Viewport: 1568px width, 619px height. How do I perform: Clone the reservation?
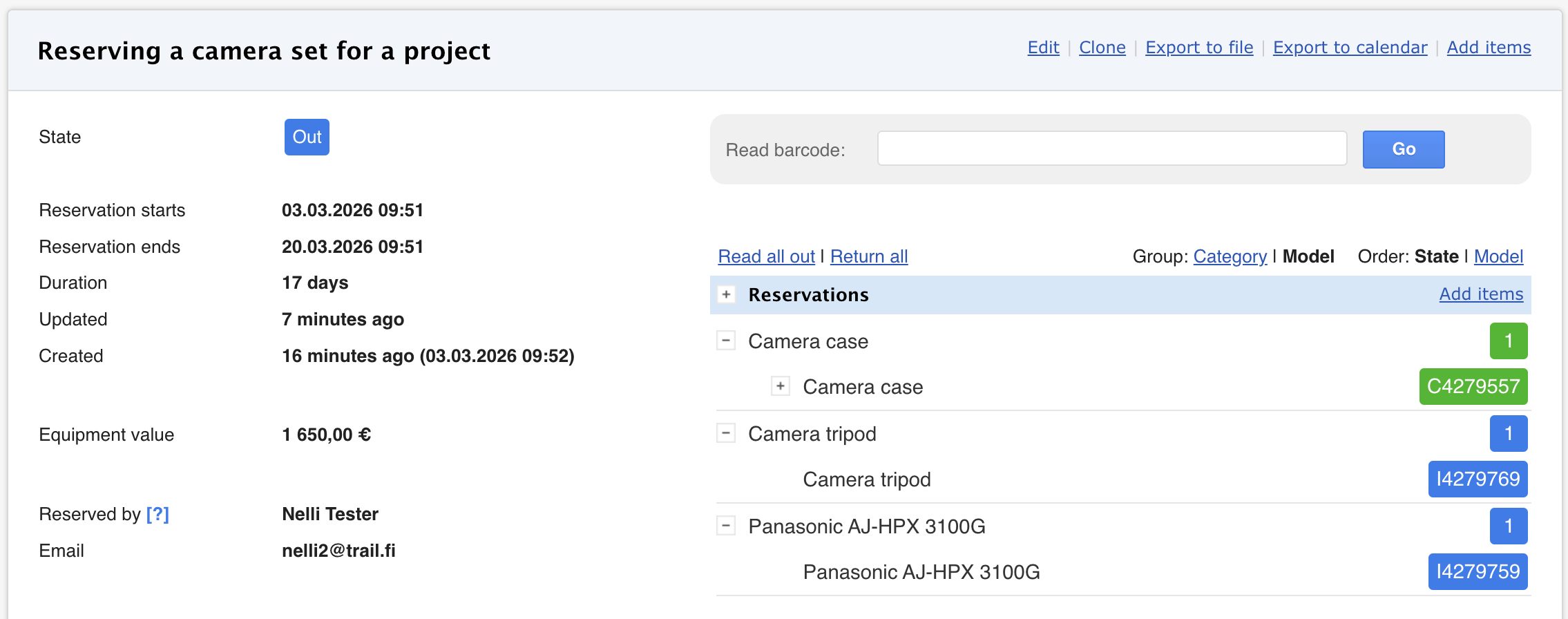(1102, 48)
